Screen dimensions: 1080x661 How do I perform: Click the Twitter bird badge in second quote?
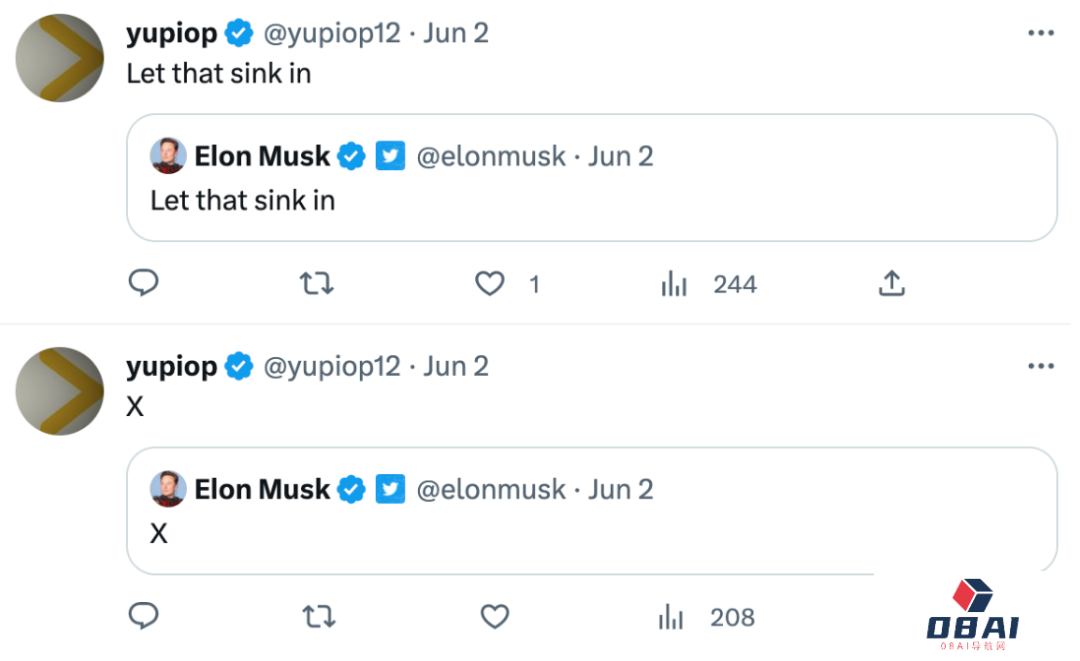(390, 489)
